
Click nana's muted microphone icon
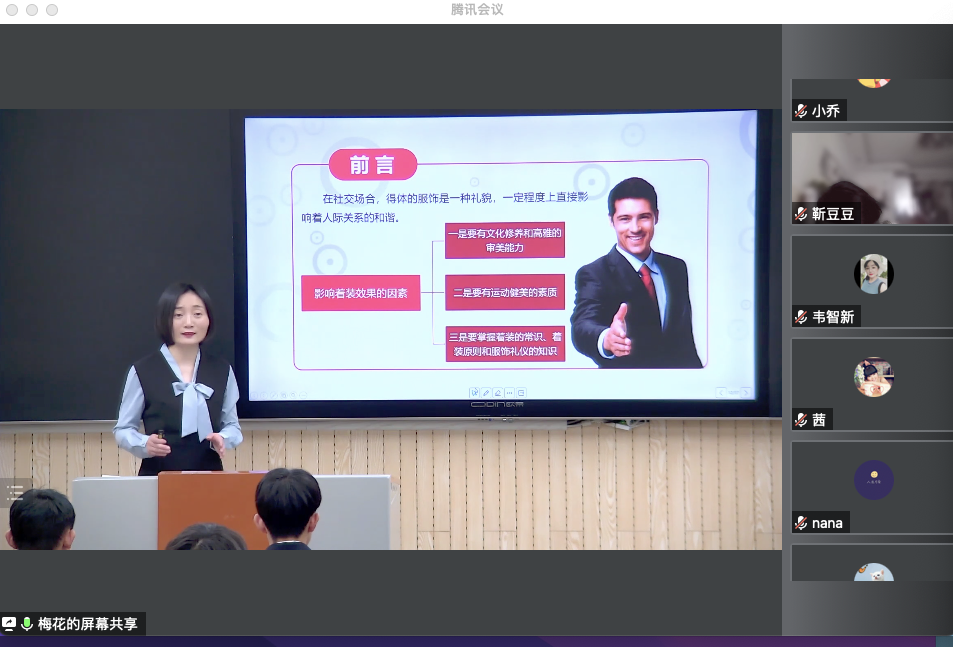tap(801, 523)
